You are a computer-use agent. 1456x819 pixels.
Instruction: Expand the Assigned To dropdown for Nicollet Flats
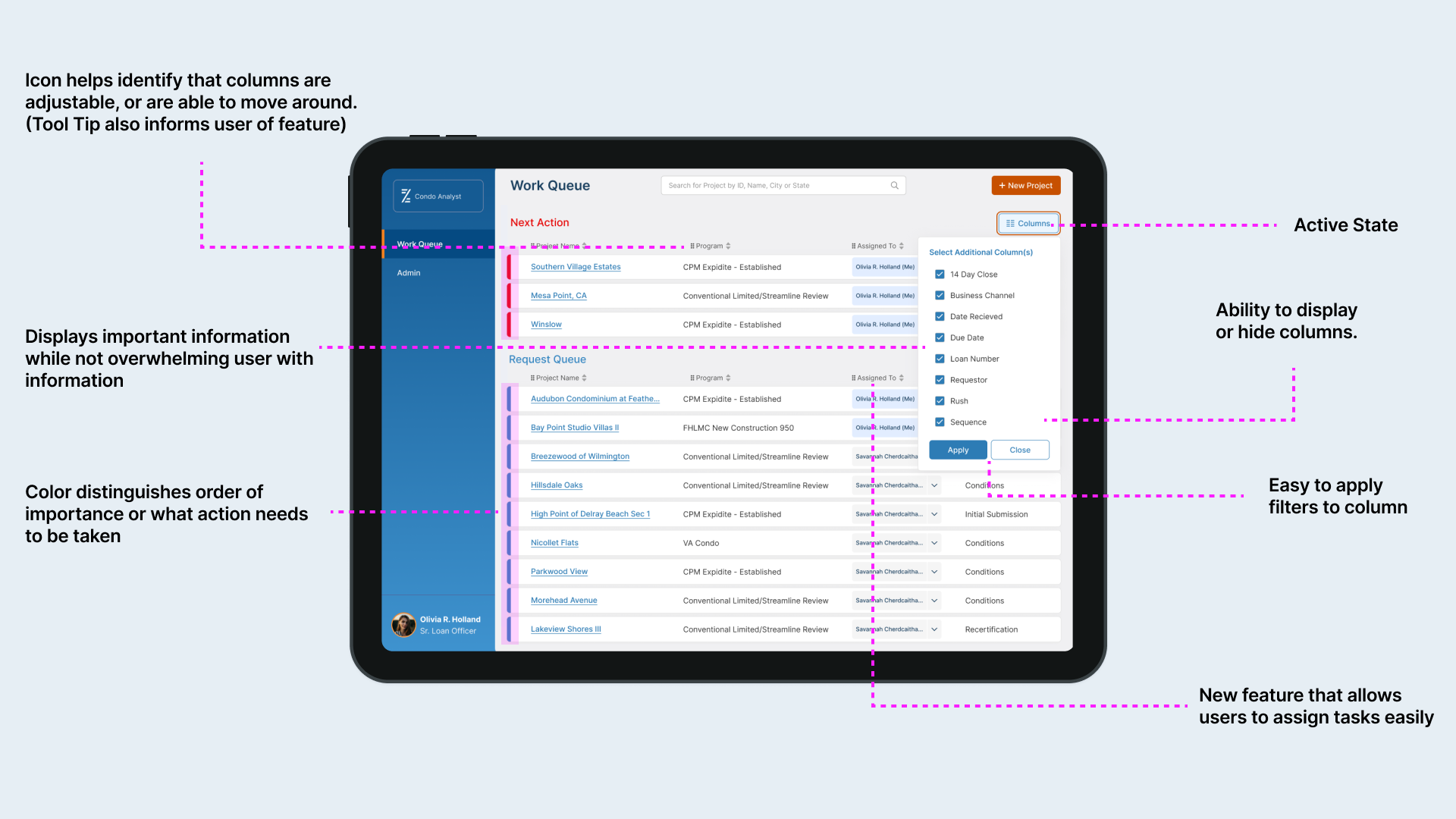tap(934, 543)
